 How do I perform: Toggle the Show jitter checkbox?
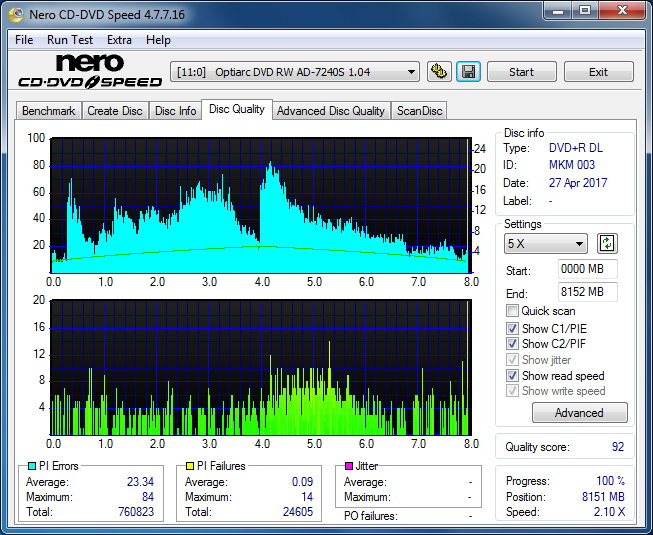click(512, 359)
